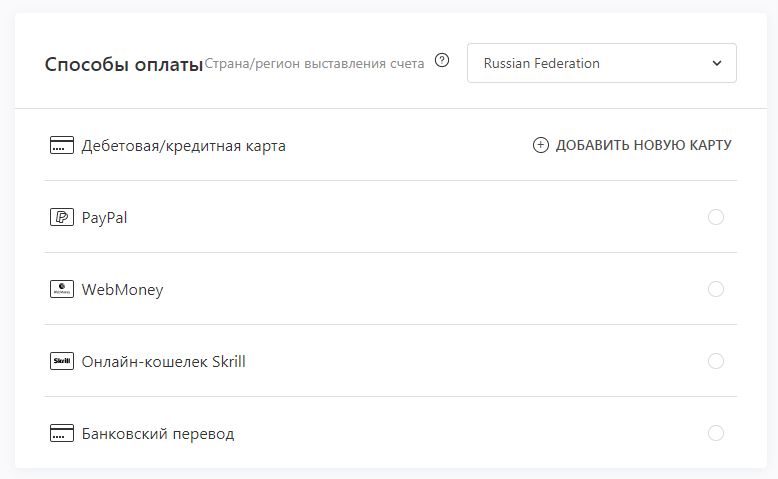This screenshot has height=479, width=778.
Task: Click the WebMoney logo icon
Action: 62,289
